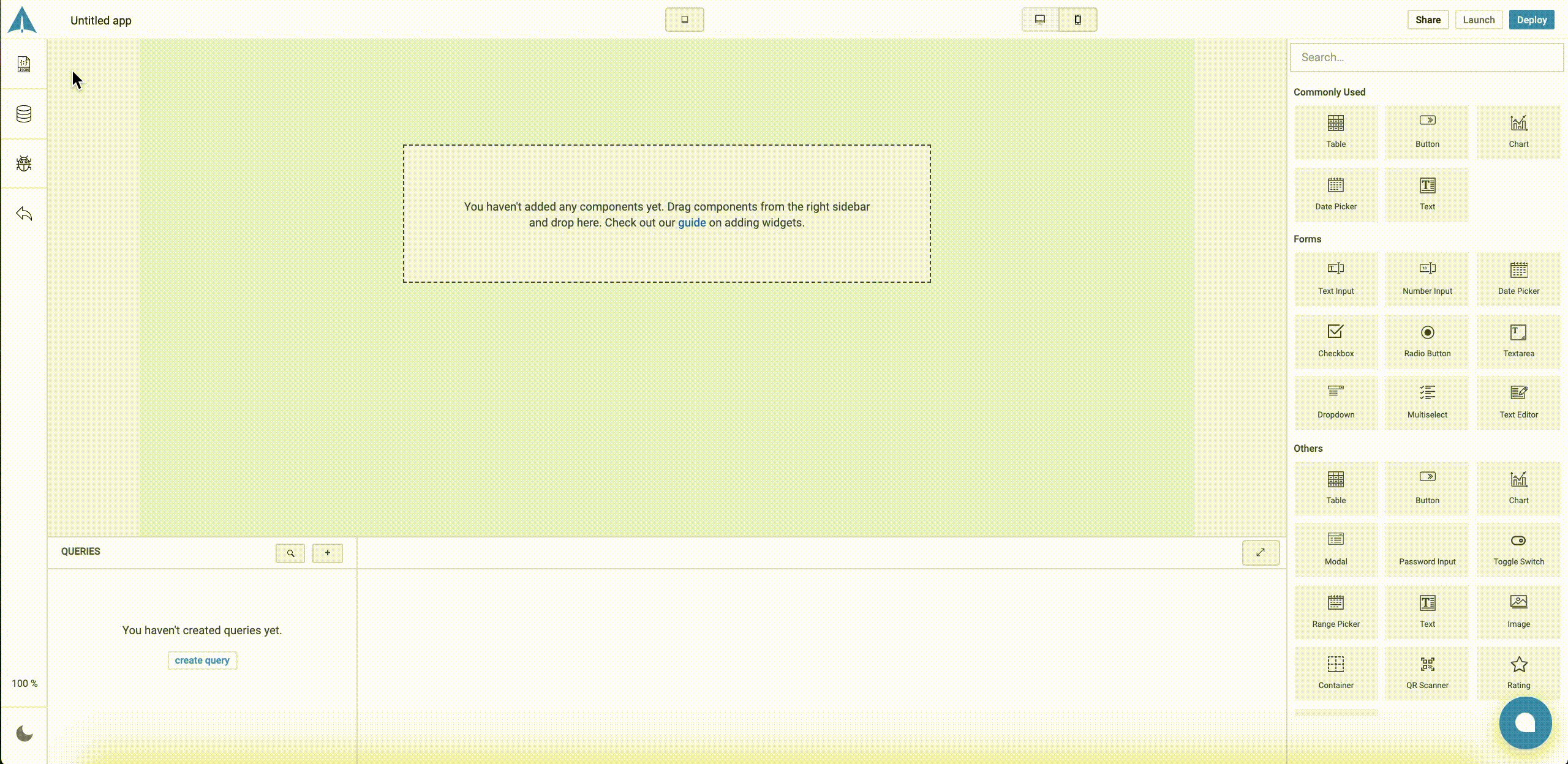Image resolution: width=1568 pixels, height=764 pixels.
Task: Open the datasources database icon
Action: 24,114
